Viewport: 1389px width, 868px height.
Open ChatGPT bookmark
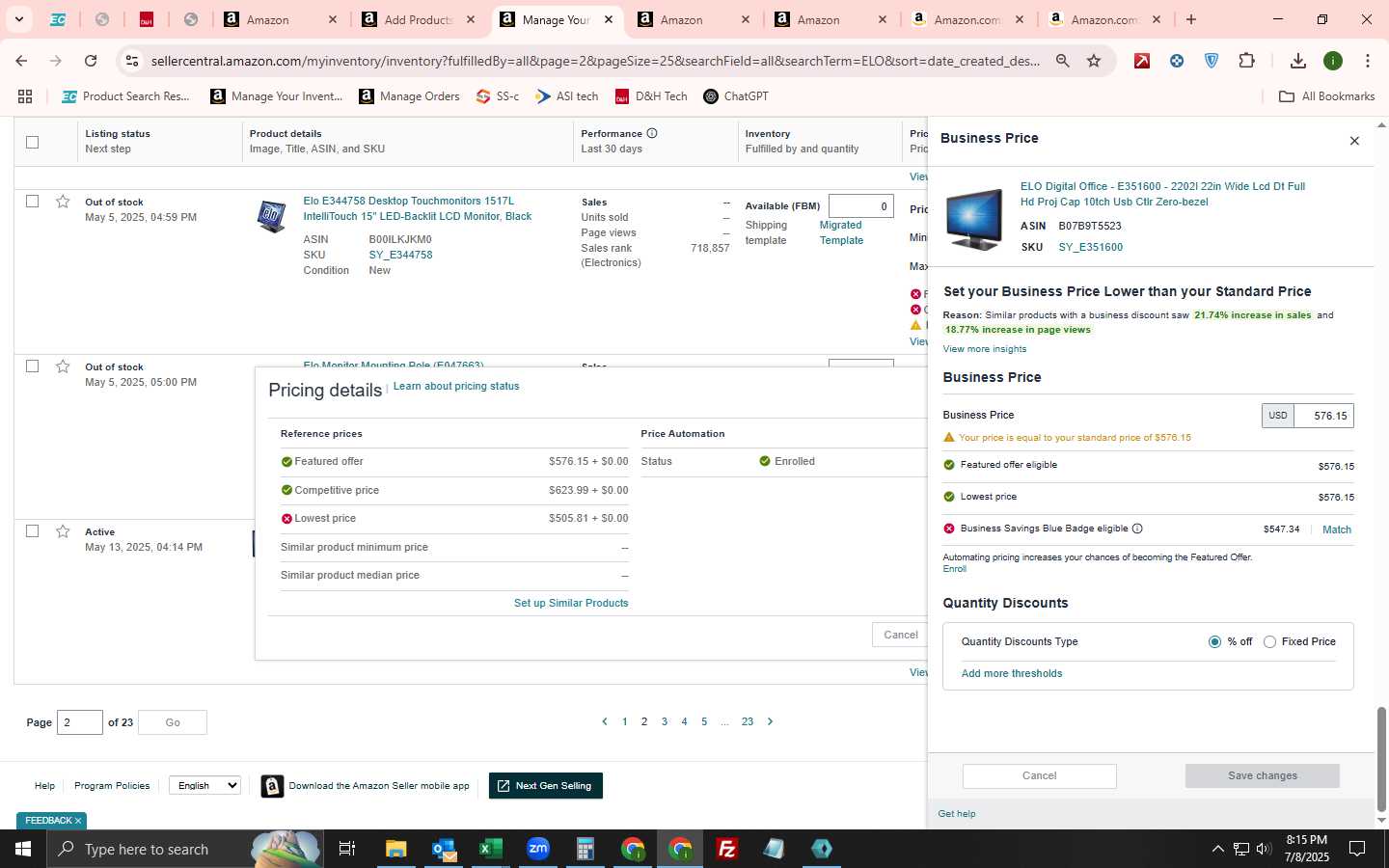pyautogui.click(x=736, y=96)
